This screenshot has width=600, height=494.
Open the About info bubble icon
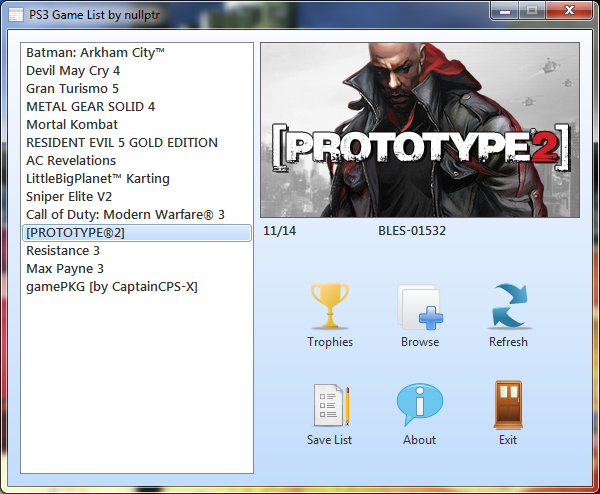[x=420, y=404]
